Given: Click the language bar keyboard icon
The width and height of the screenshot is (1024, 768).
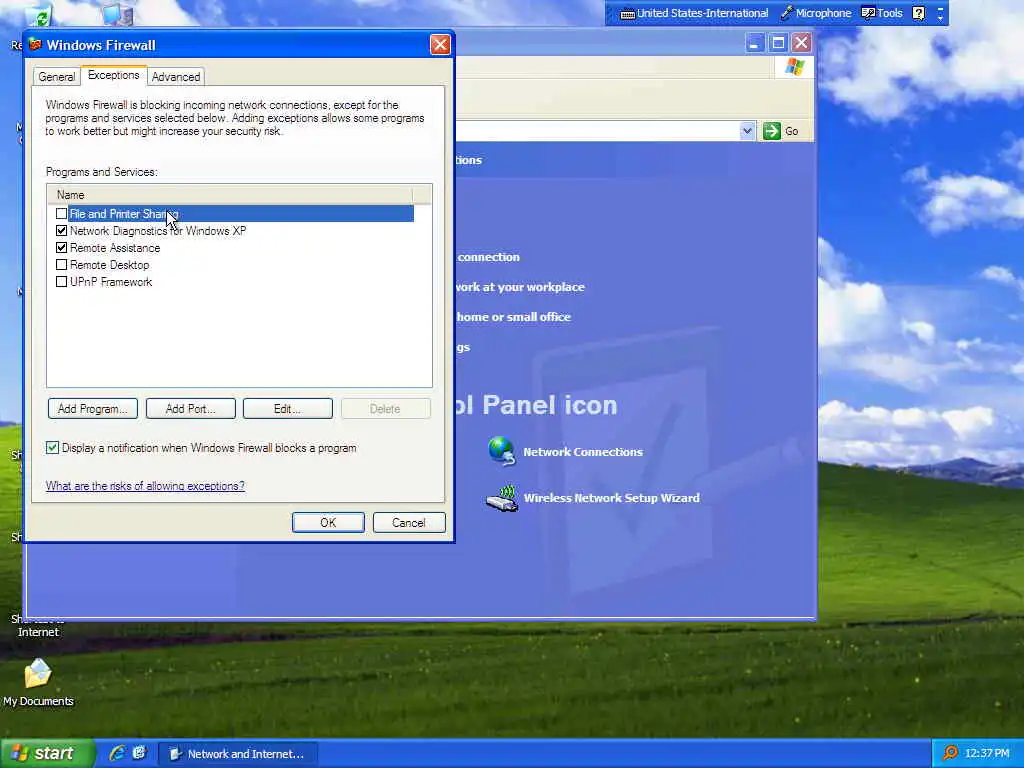Looking at the screenshot, I should 627,14.
